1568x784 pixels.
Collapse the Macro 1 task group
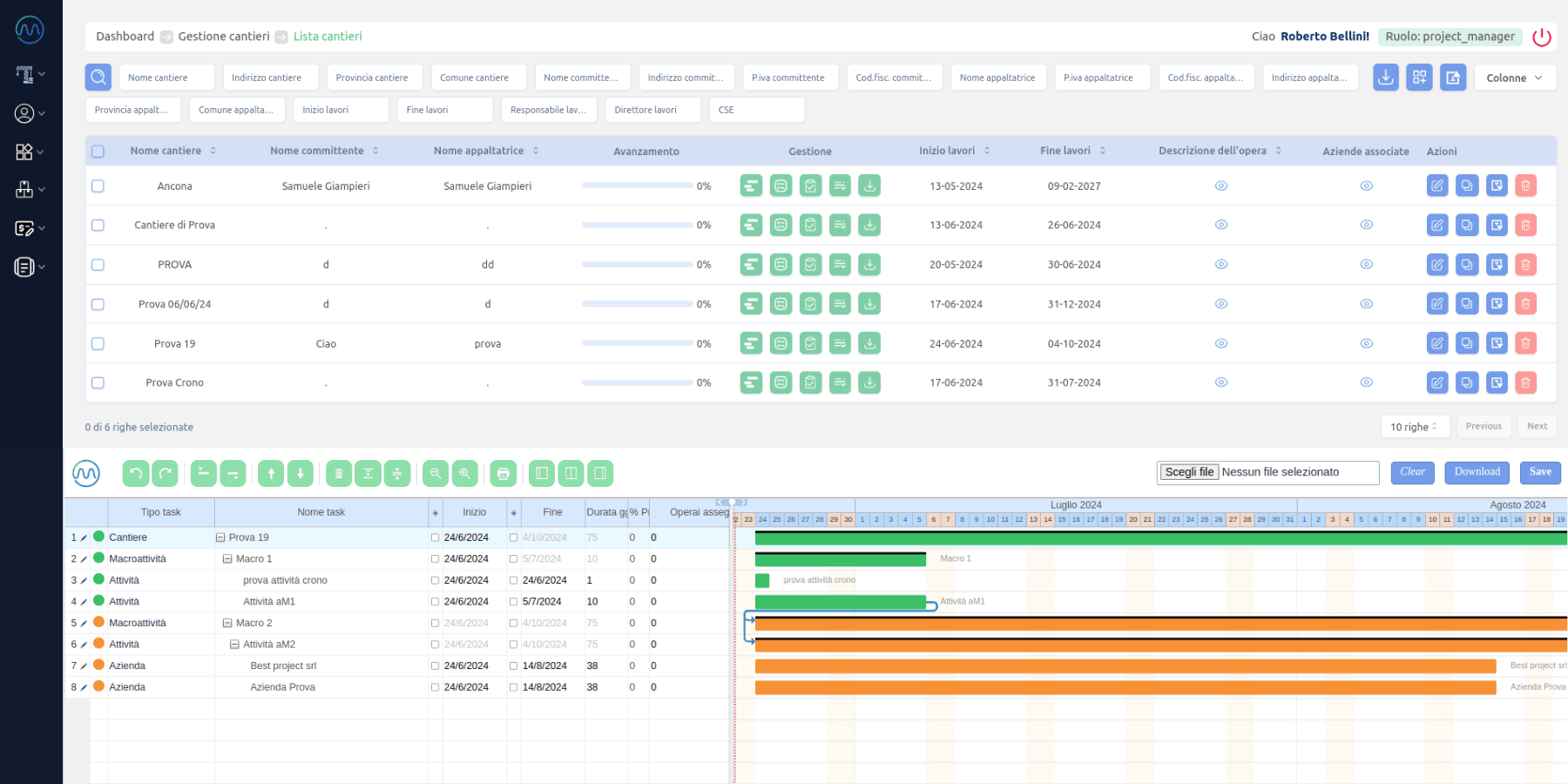coord(227,559)
